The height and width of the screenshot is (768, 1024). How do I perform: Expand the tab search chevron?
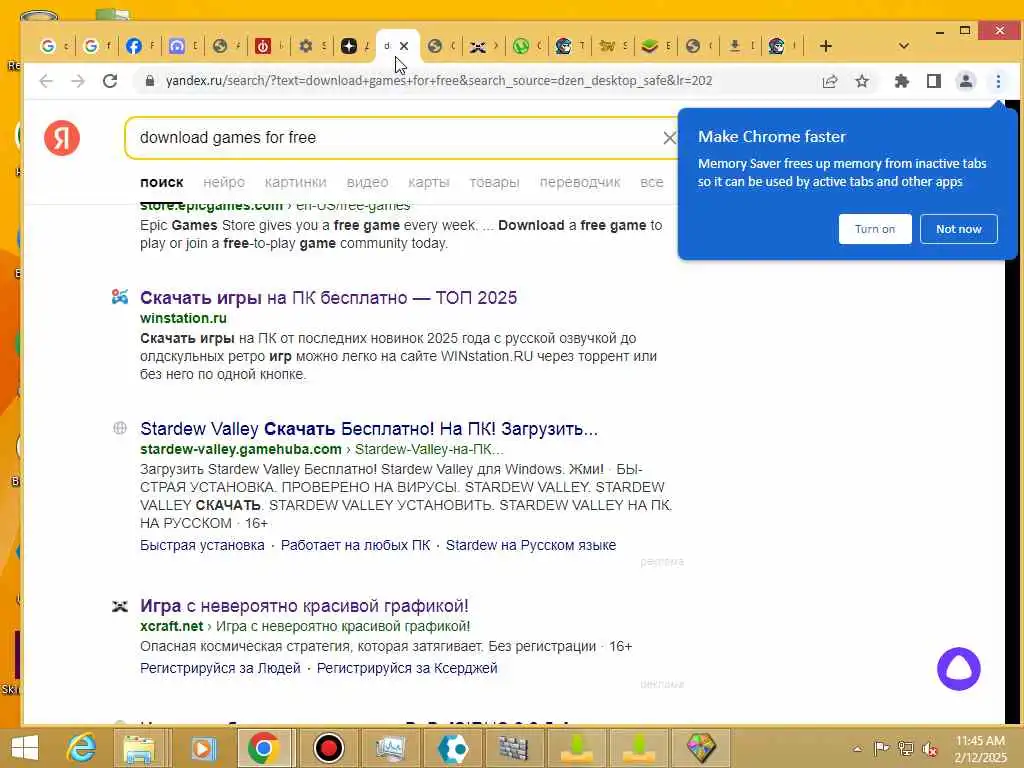[904, 46]
